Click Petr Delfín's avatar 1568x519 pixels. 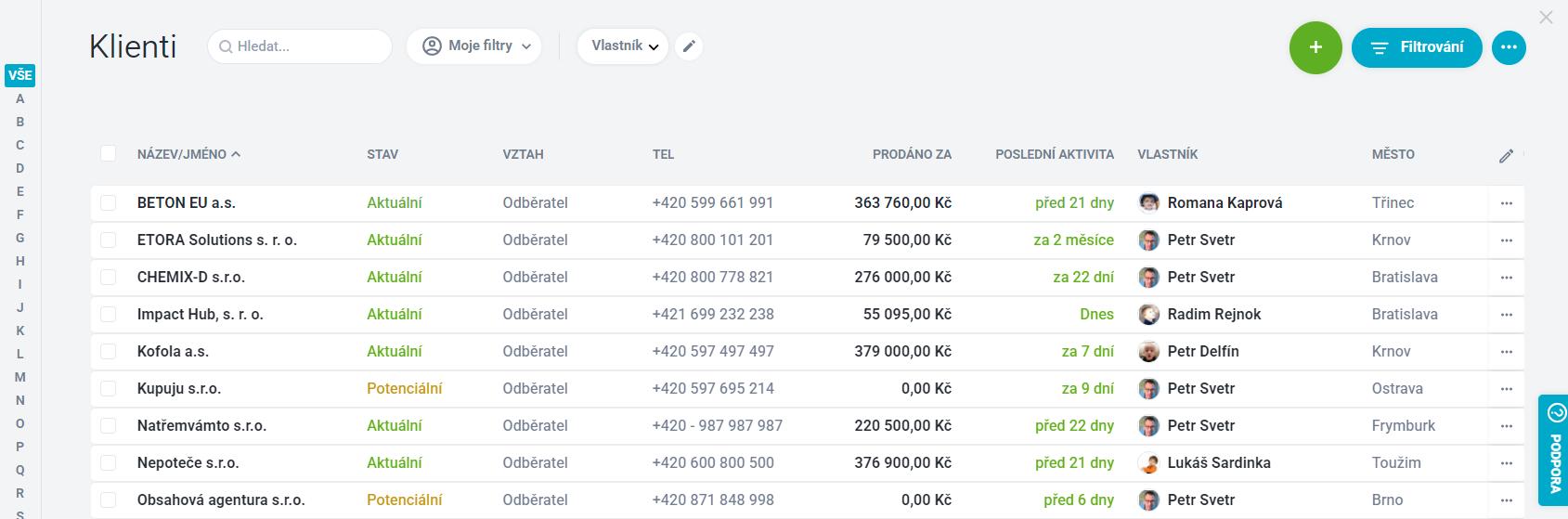(x=1148, y=351)
